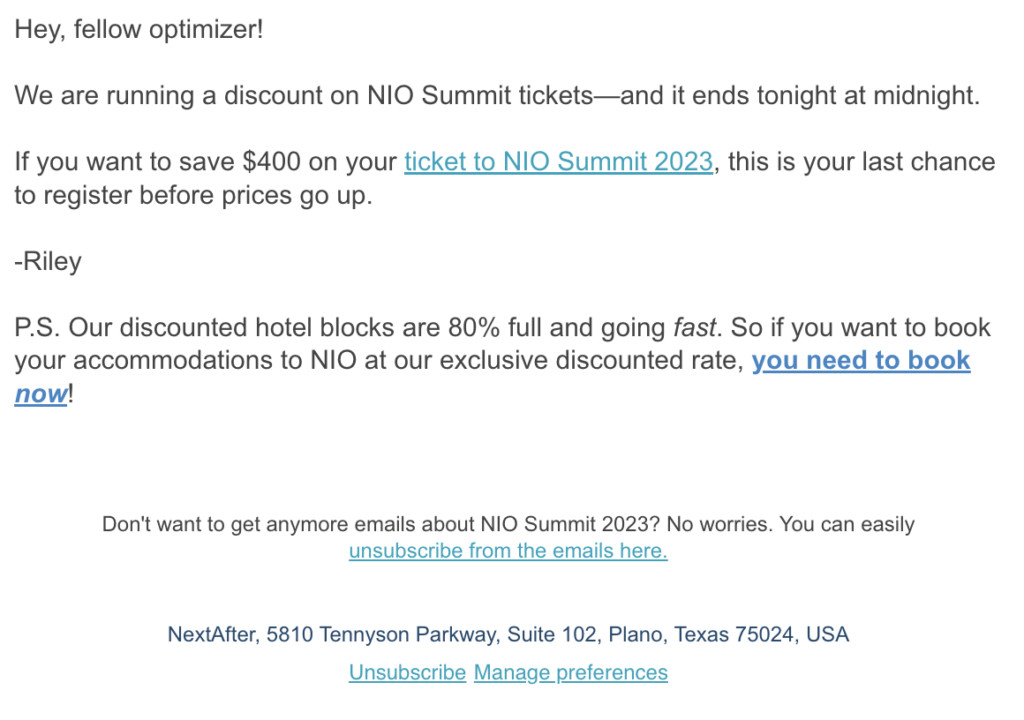1024x720 pixels.
Task: Click the italic "now" link text
Action: coord(40,394)
